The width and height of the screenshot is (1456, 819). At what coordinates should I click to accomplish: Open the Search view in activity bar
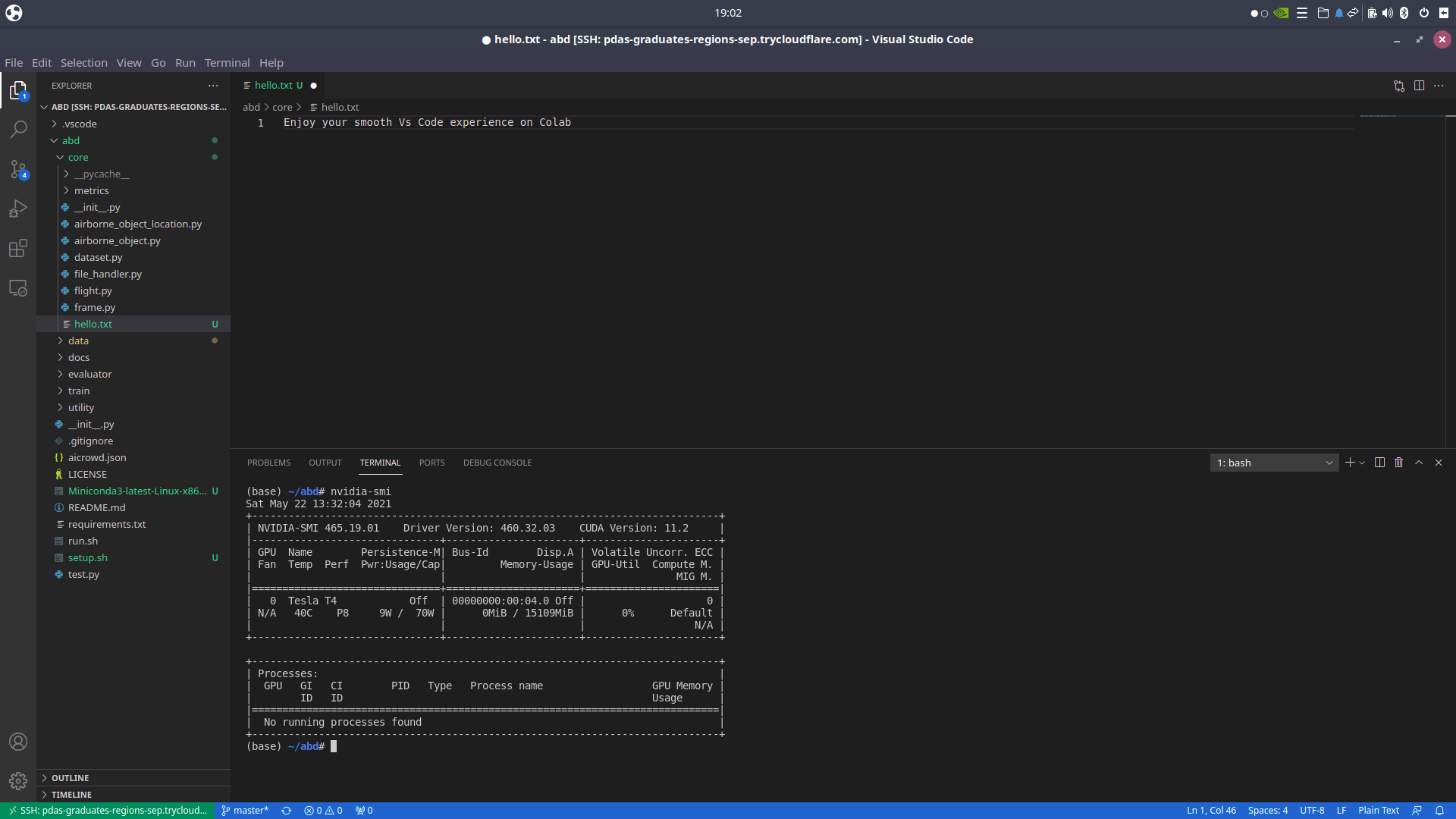click(18, 130)
